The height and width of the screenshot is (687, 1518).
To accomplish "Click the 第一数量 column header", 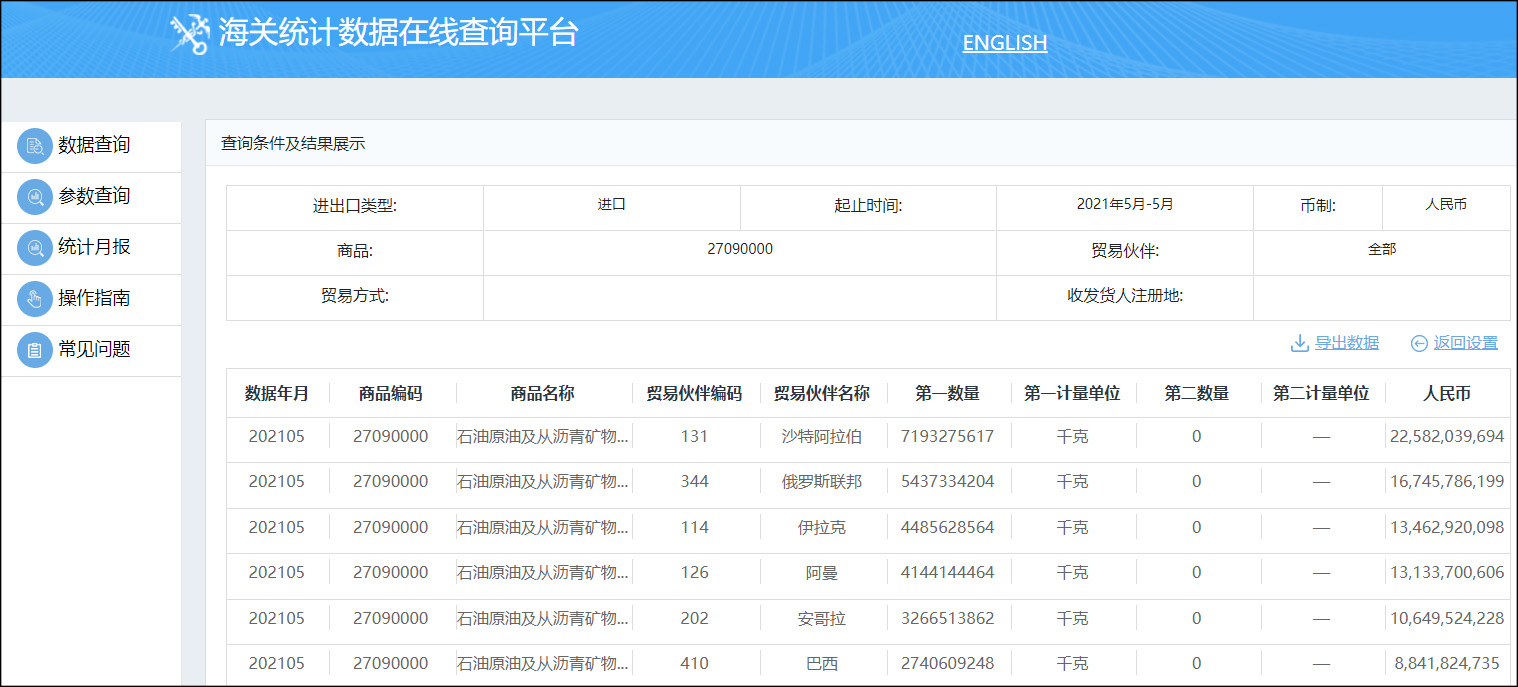I will pyautogui.click(x=947, y=394).
